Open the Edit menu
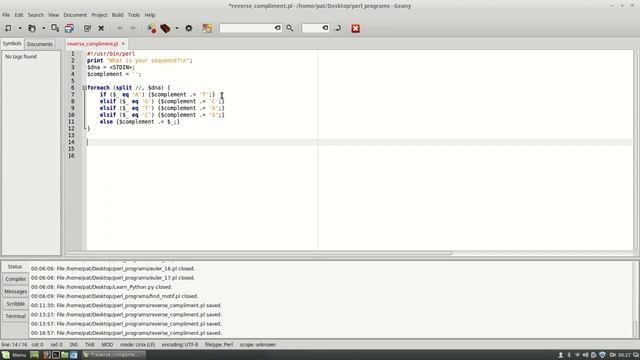This screenshot has height=360, width=640. click(19, 15)
